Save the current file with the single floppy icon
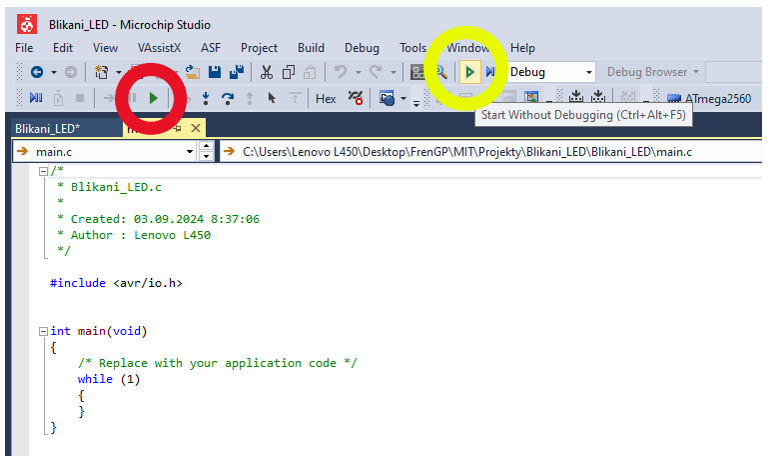Viewport: 778px width, 459px height. click(x=214, y=72)
